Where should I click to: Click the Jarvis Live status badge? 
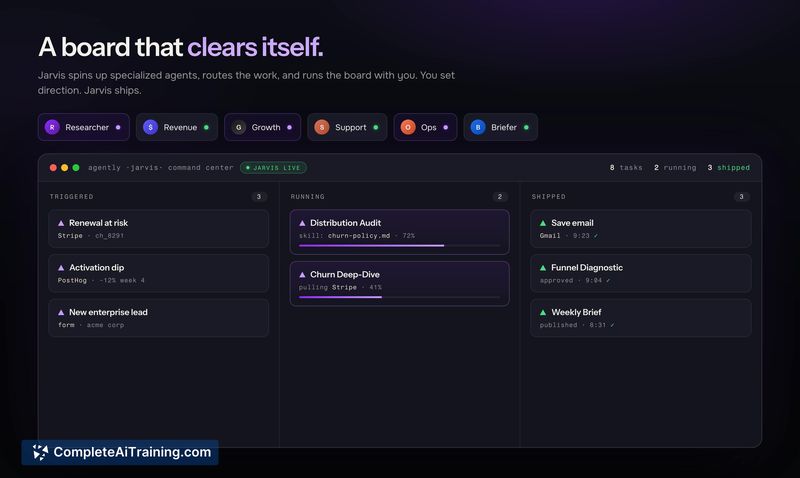point(273,167)
